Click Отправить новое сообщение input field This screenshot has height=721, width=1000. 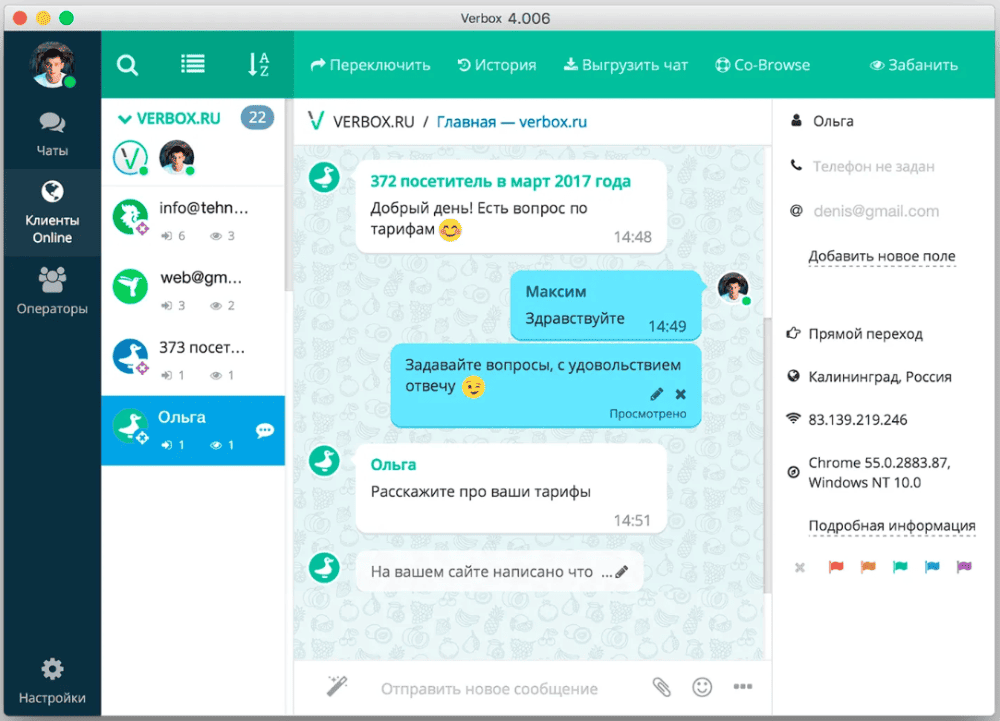click(x=489, y=688)
